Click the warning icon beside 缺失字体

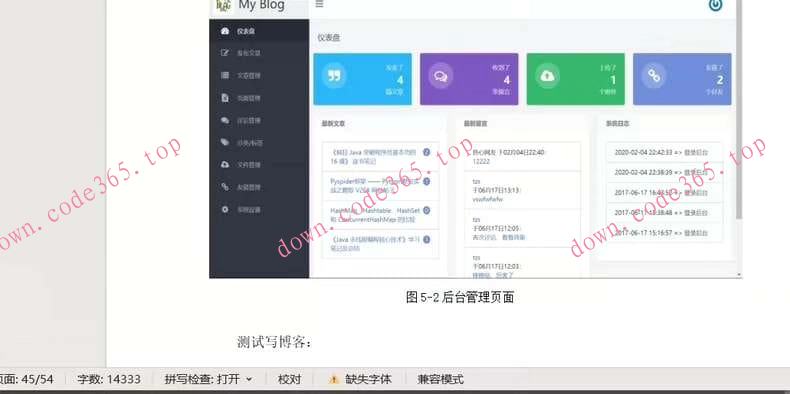[334, 379]
